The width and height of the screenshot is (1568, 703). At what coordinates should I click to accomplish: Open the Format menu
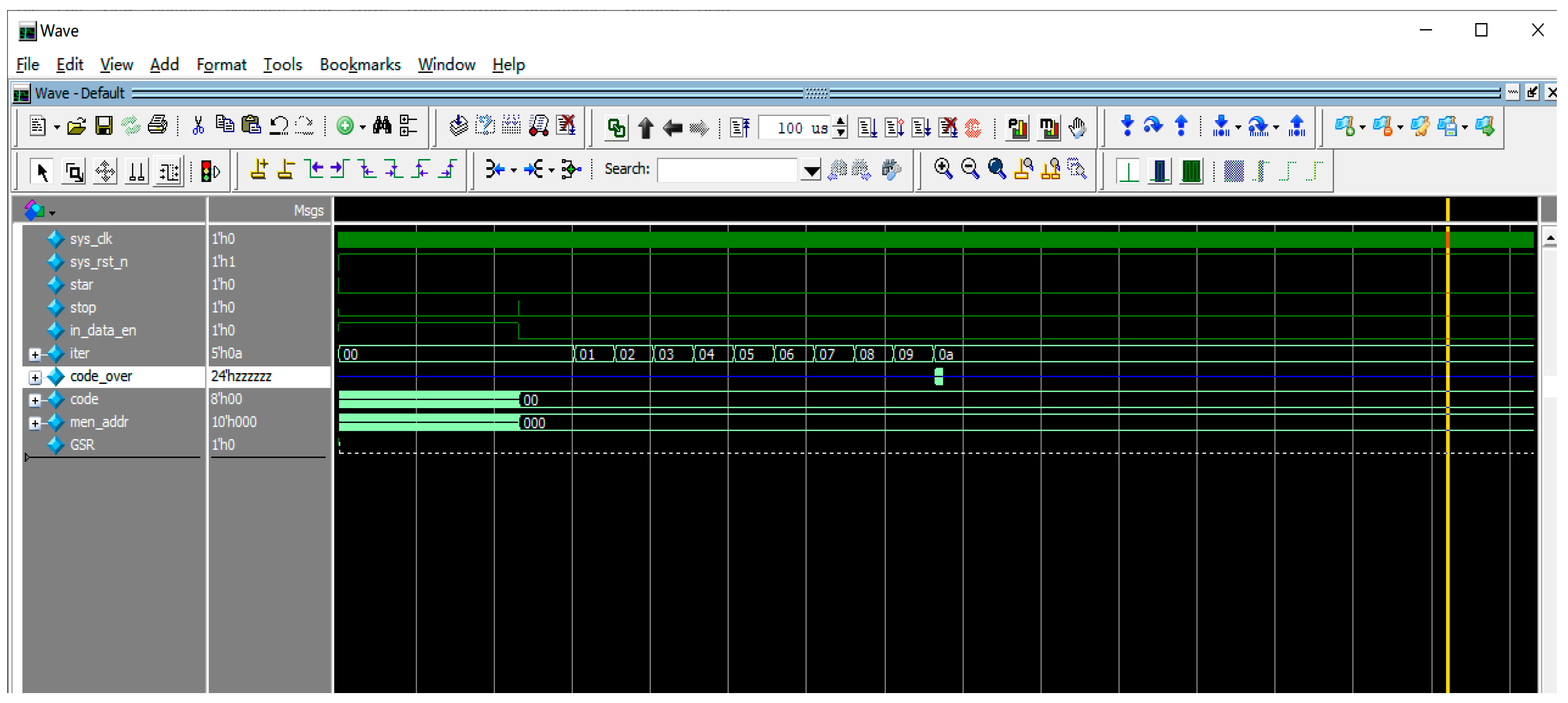(221, 64)
